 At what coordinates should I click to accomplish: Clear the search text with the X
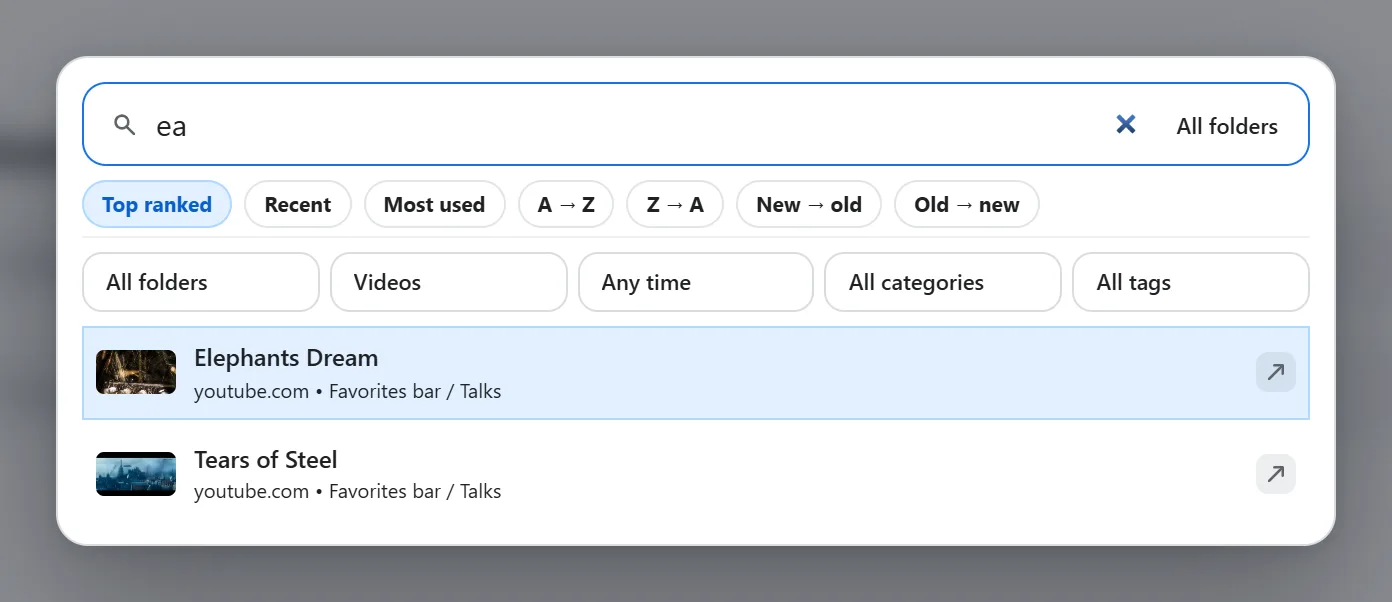pyautogui.click(x=1126, y=124)
